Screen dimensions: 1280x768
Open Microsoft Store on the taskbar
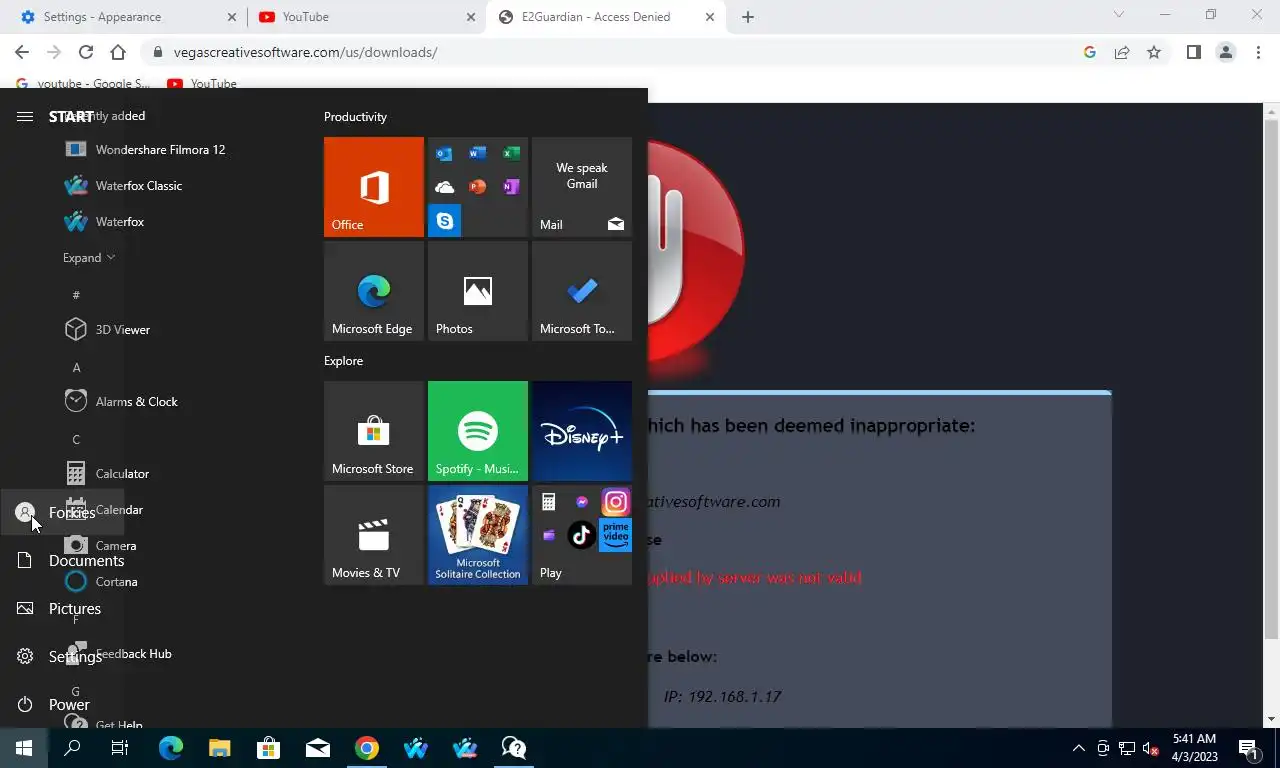click(268, 748)
